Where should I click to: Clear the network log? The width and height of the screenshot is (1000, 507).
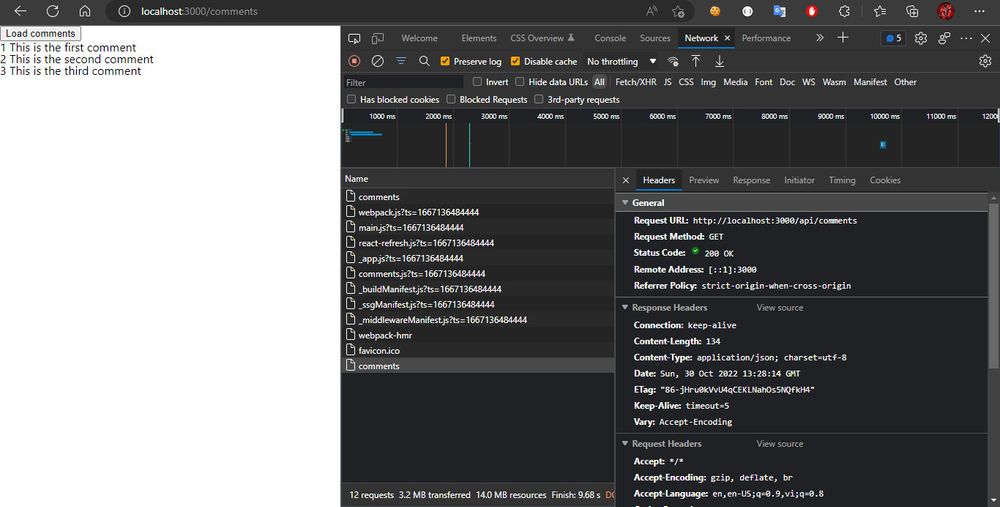[377, 61]
